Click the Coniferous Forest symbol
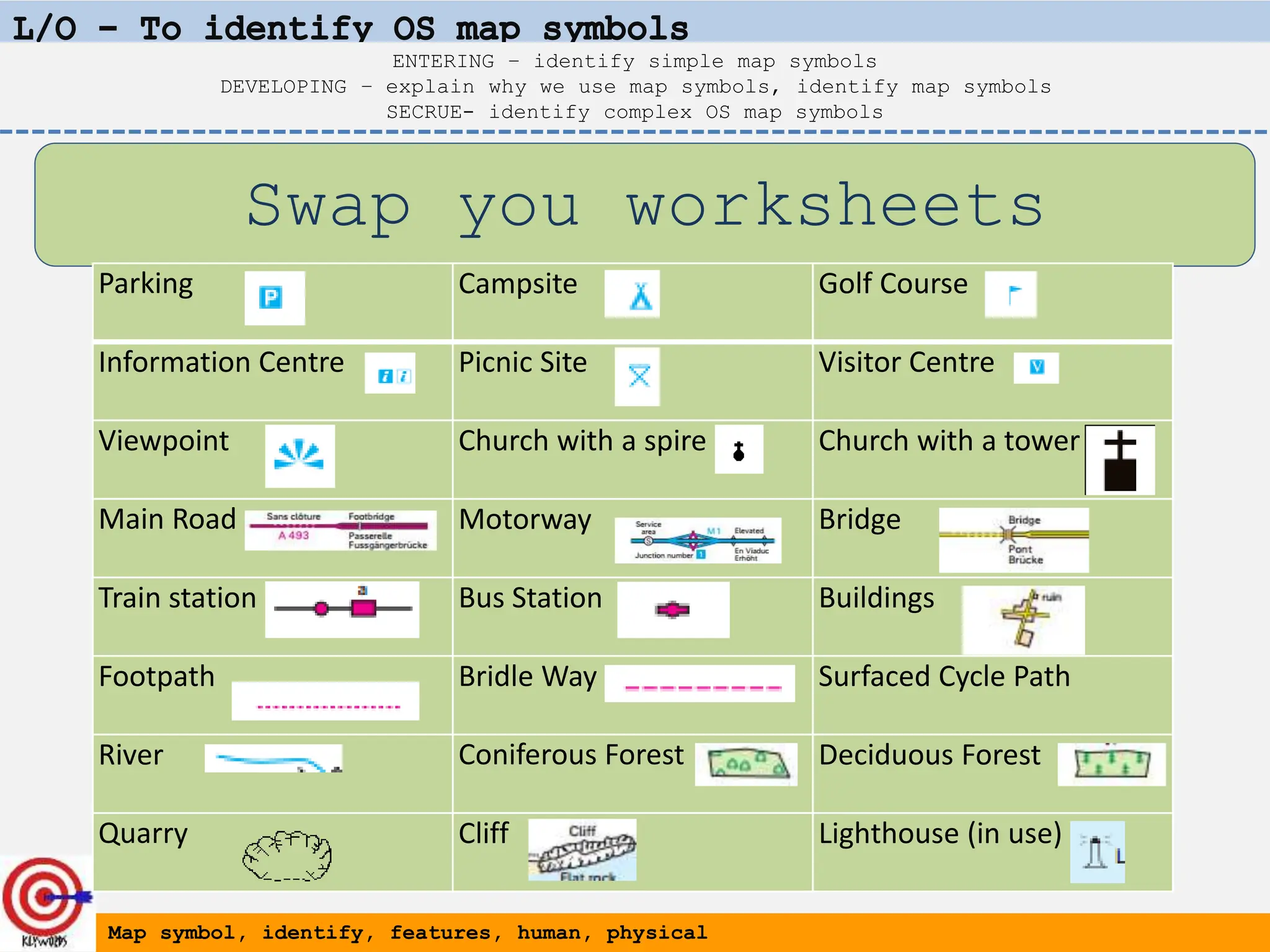This screenshot has height=952, width=1270. [x=746, y=765]
